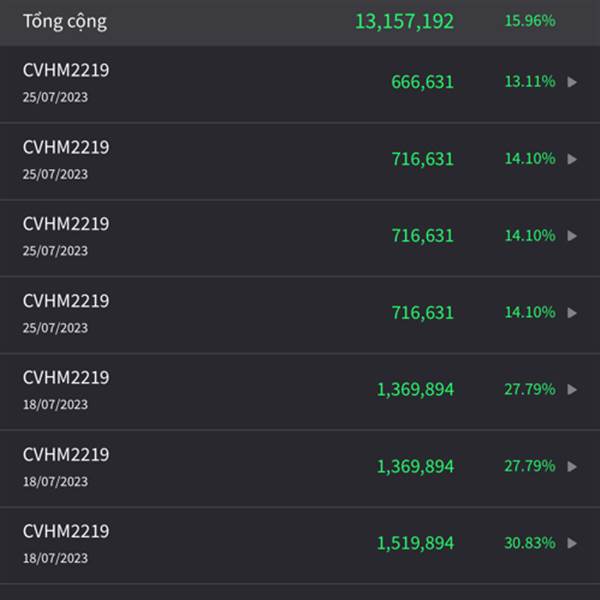Select the 30.83% percentage figure
This screenshot has width=600, height=600.
(530, 543)
